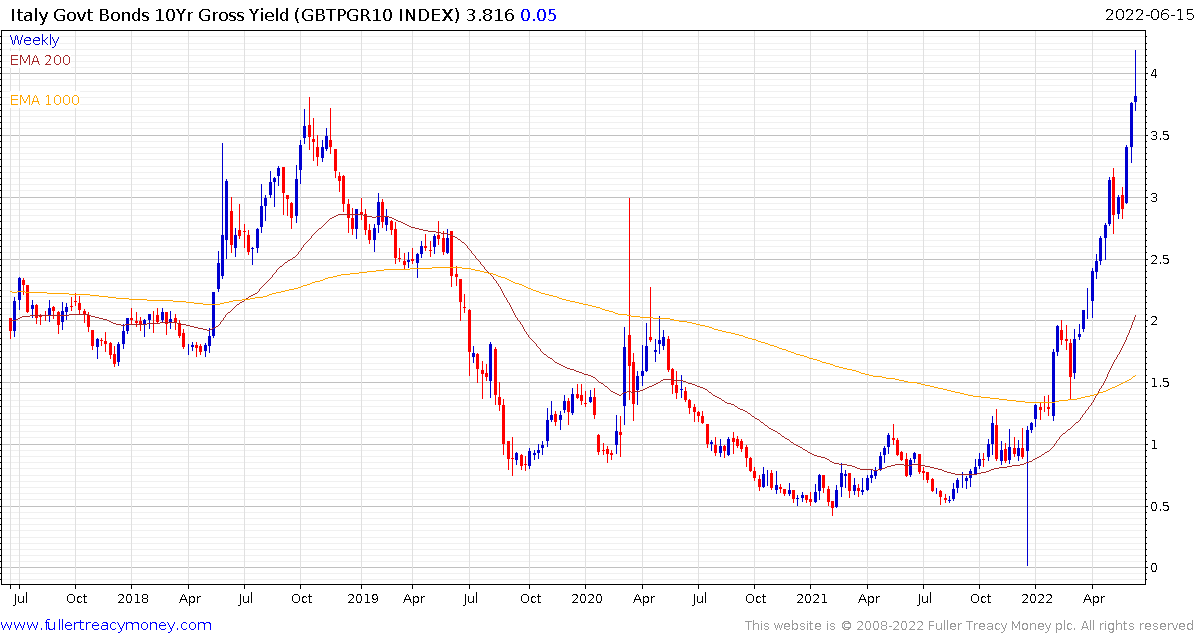
Task: Open www.fullertreacymoney.com link
Action: click(106, 626)
